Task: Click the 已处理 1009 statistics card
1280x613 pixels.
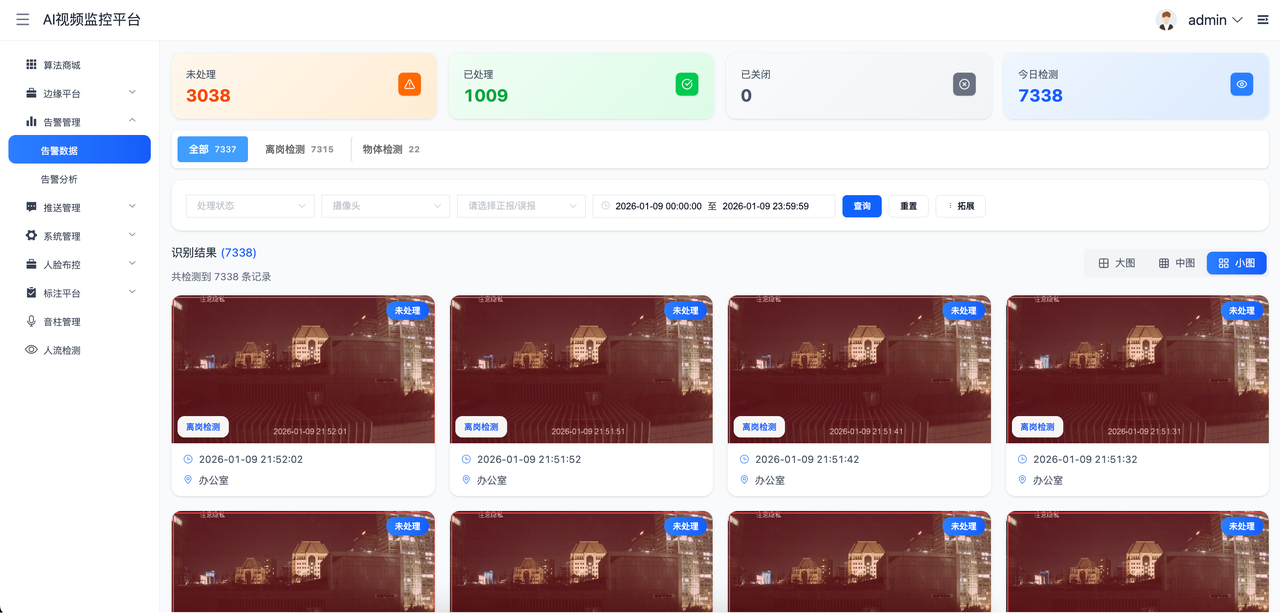Action: 582,86
